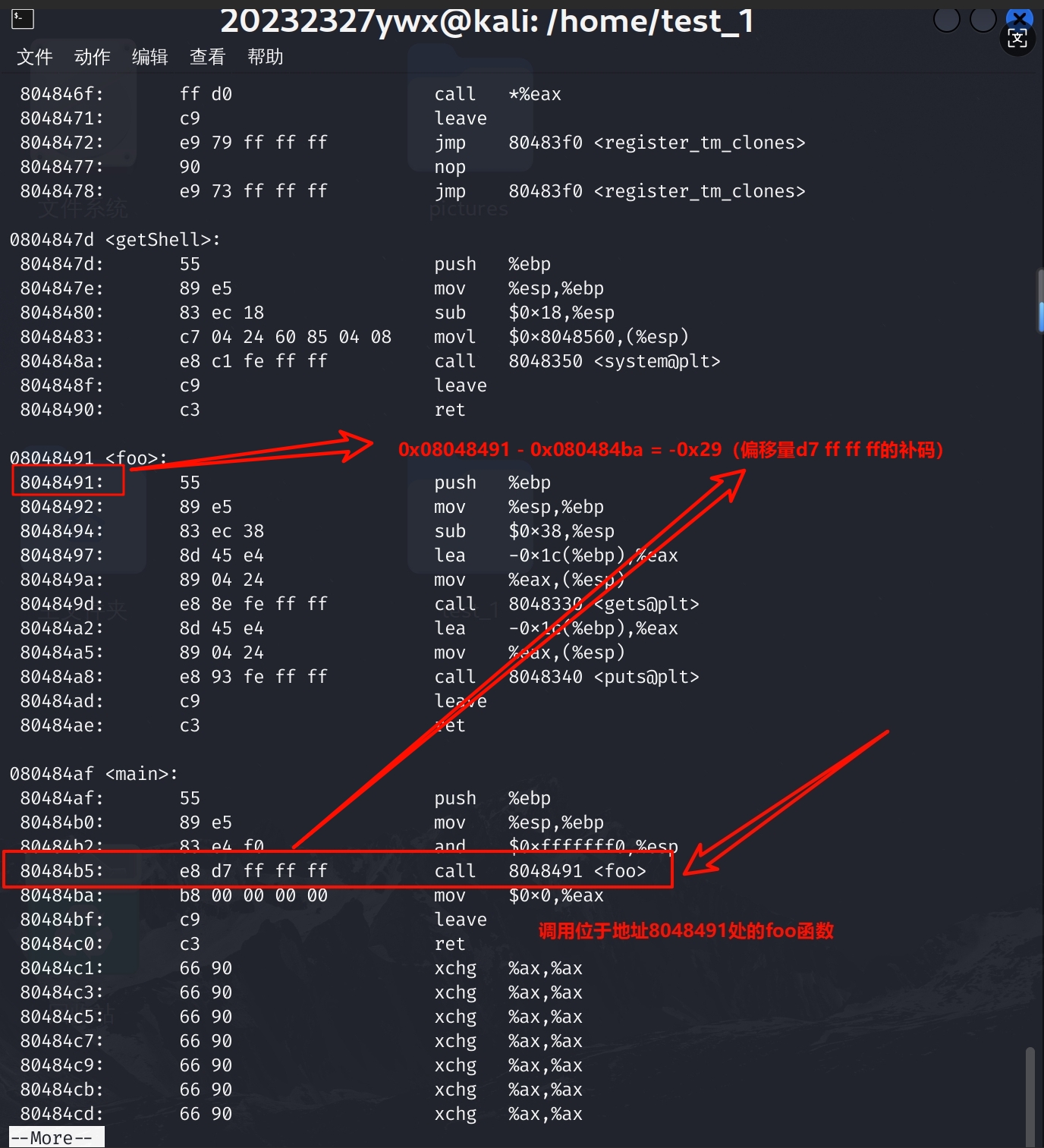Click the call 8048491 <foo> instruction line

click(338, 870)
